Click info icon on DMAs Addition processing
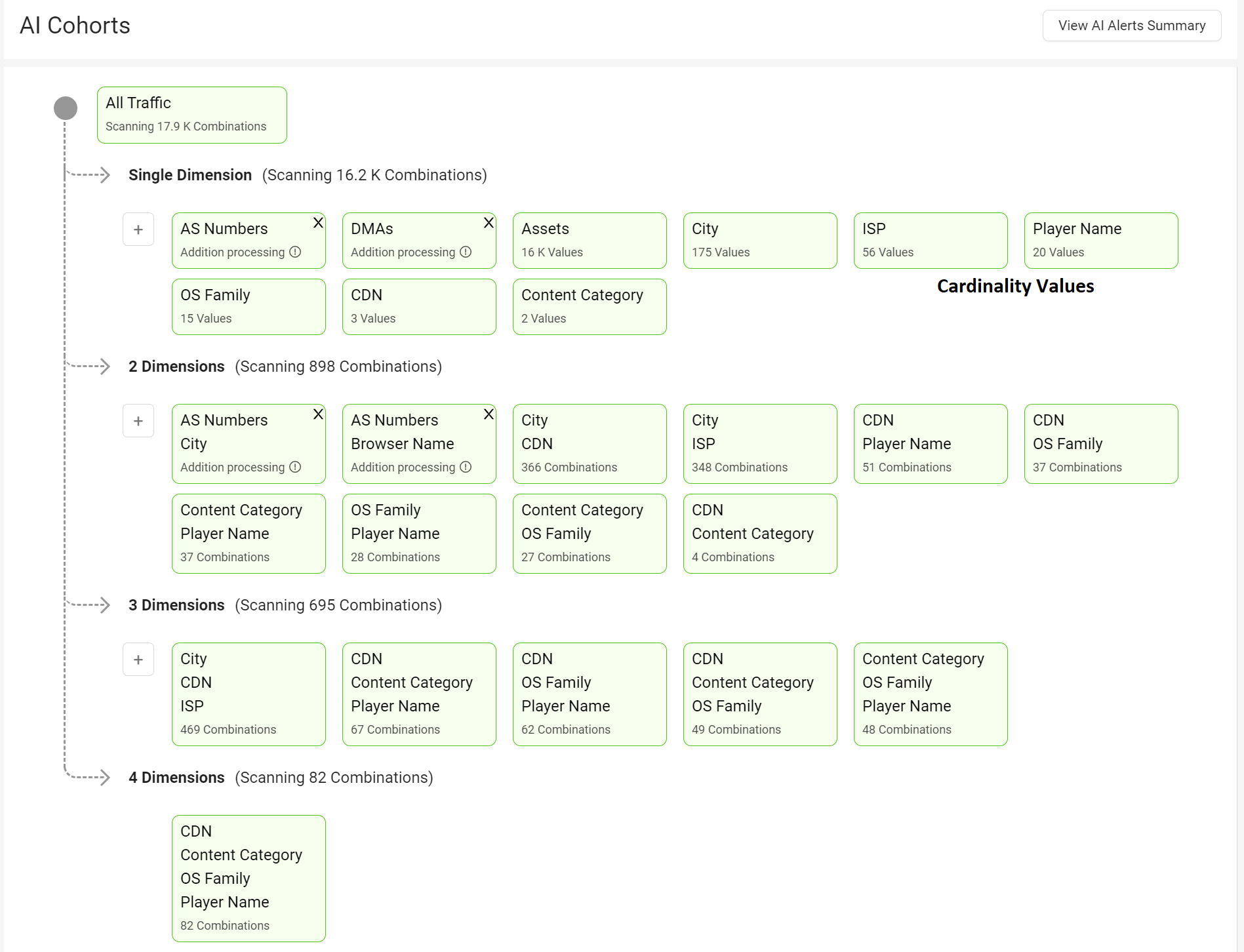 point(466,252)
